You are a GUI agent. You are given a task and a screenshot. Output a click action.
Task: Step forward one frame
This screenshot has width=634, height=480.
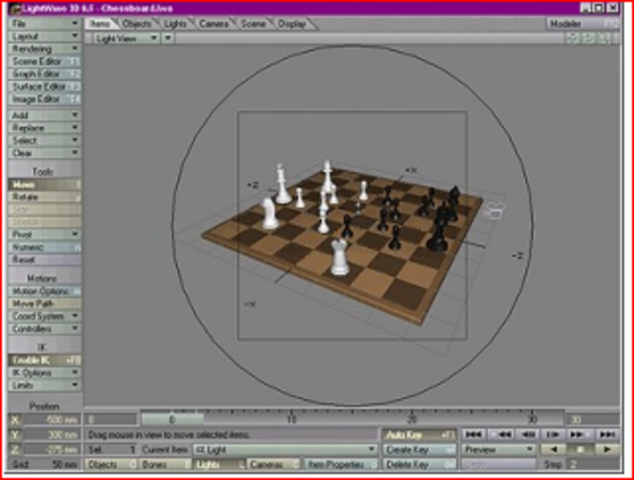coord(553,435)
